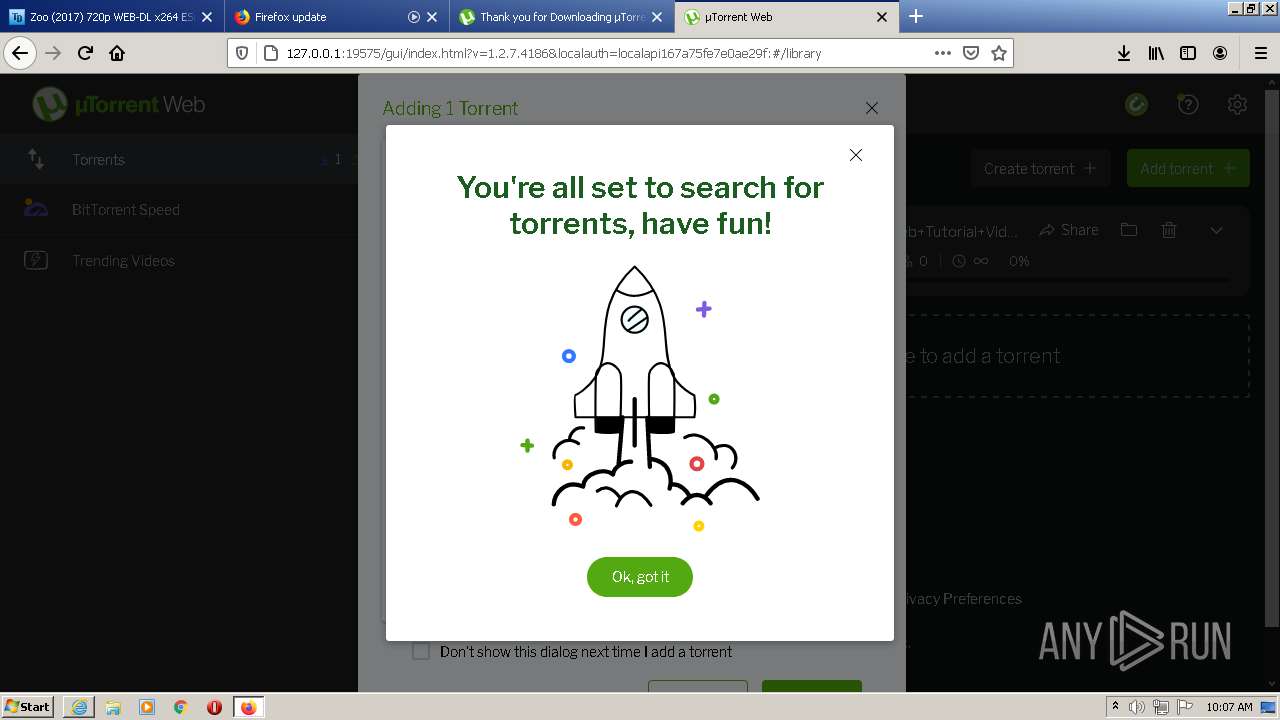Viewport: 1280px width, 720px height.
Task: Open the torrent's folder icon
Action: click(x=1129, y=230)
